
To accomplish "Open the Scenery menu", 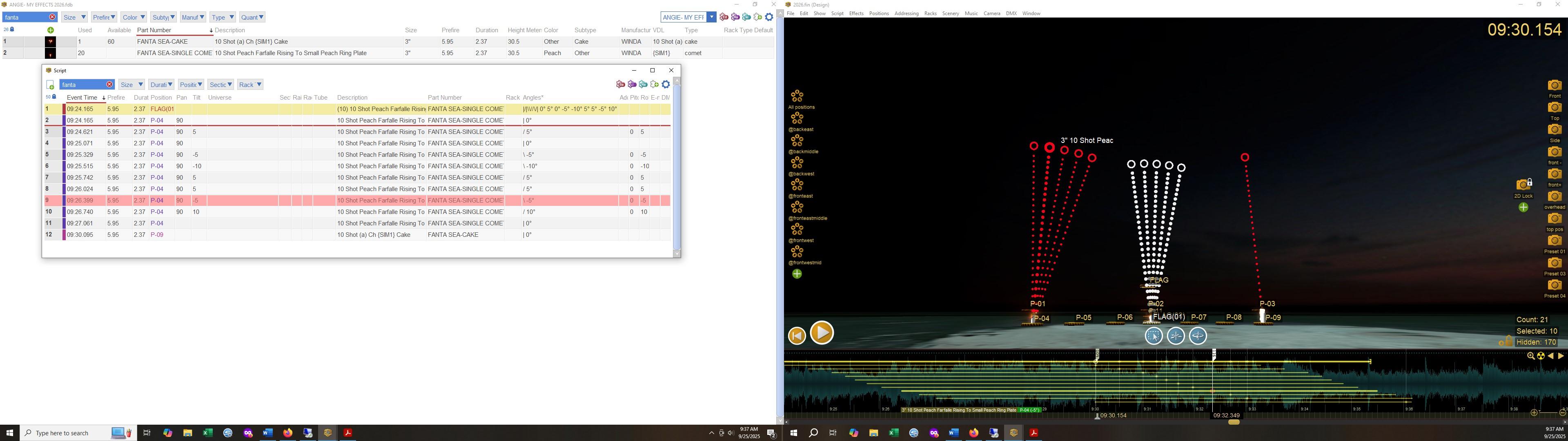I will 950,13.
